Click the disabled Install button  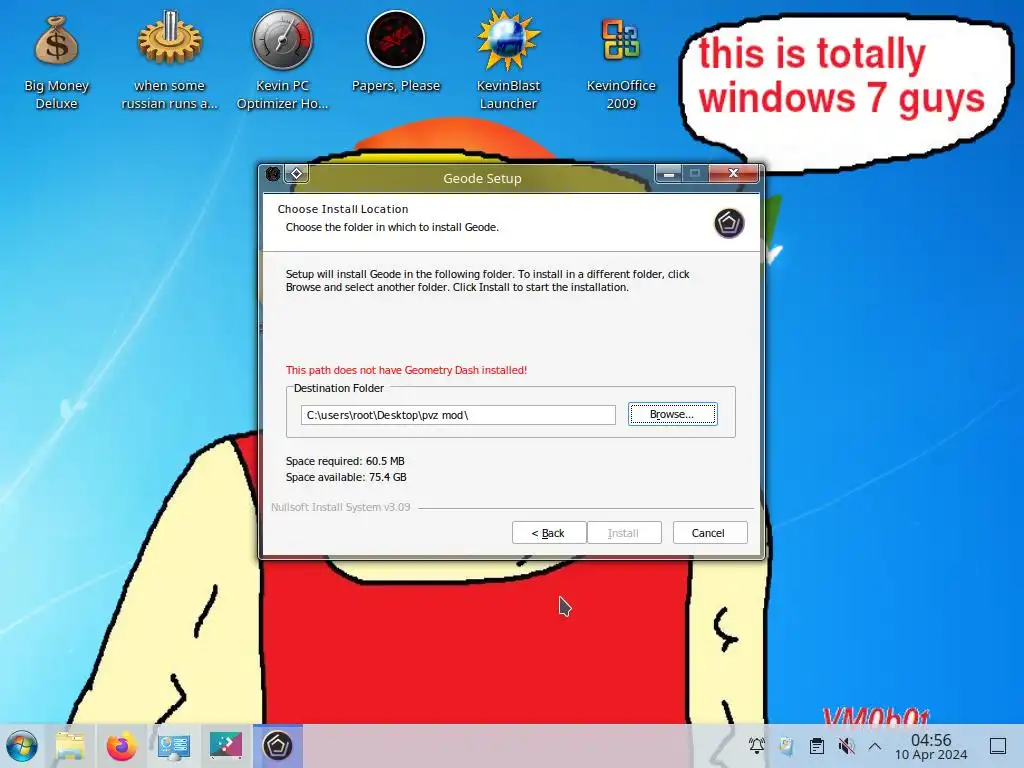click(x=624, y=533)
